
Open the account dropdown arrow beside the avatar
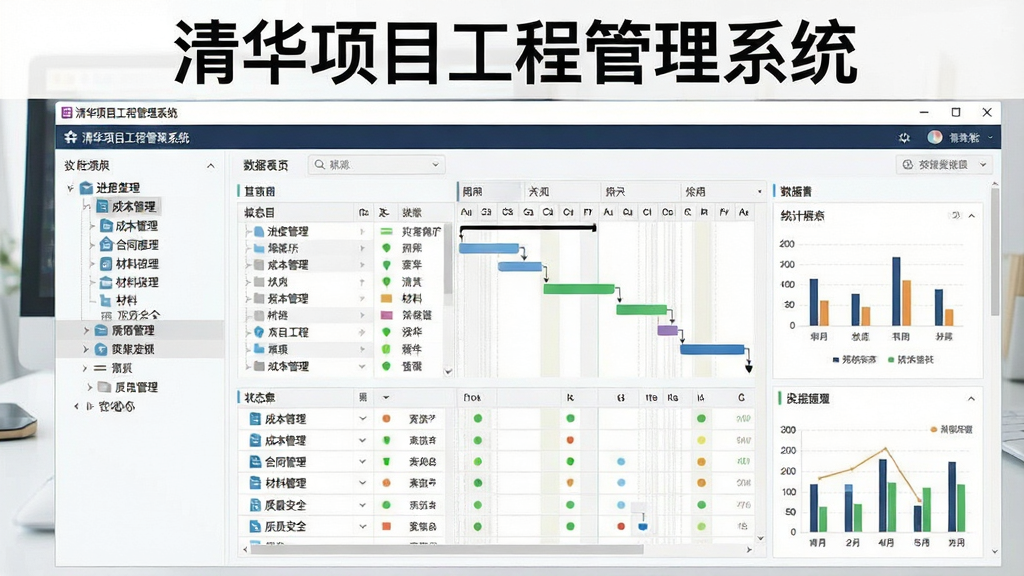click(991, 137)
